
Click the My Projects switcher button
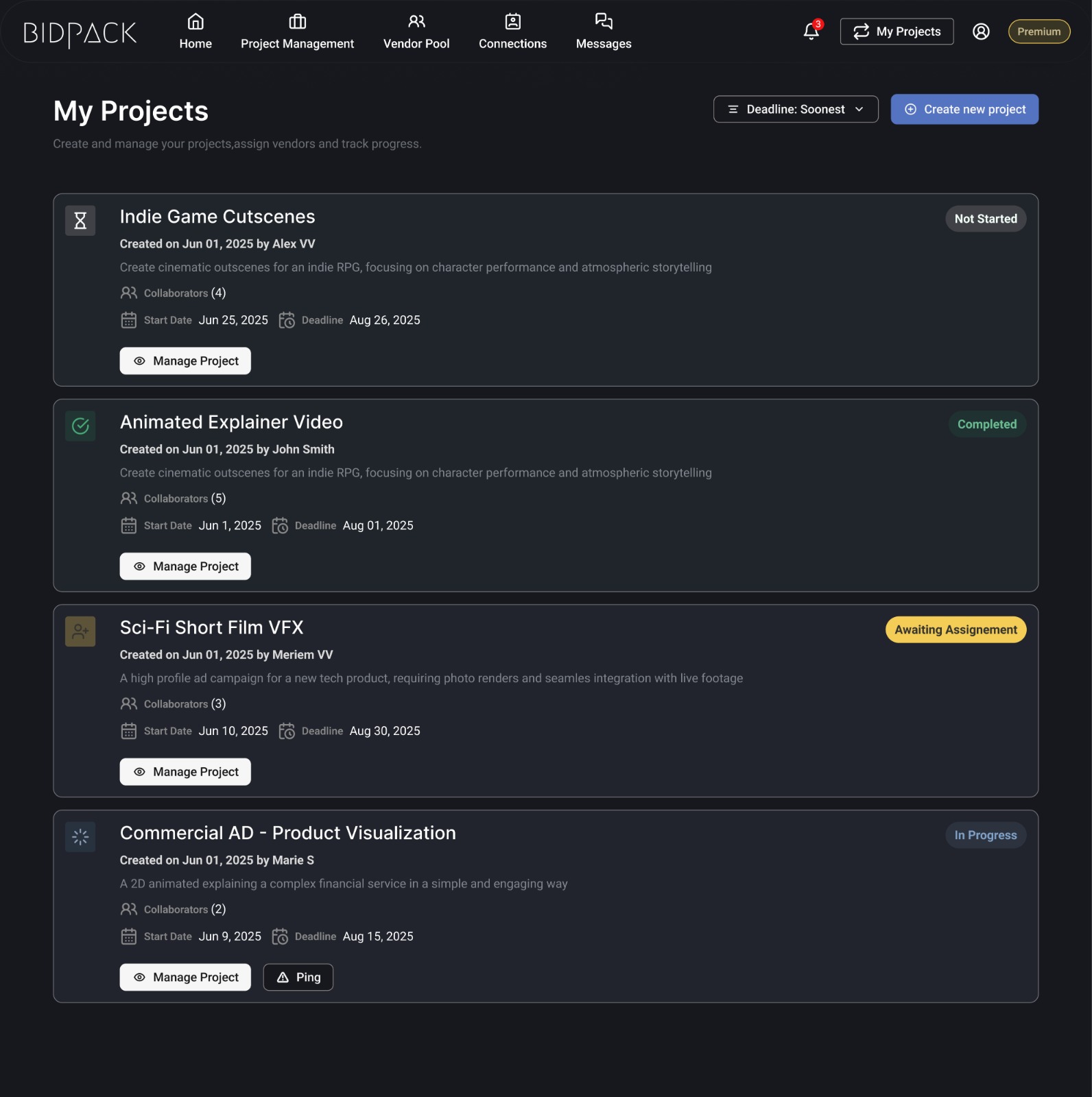[897, 32]
